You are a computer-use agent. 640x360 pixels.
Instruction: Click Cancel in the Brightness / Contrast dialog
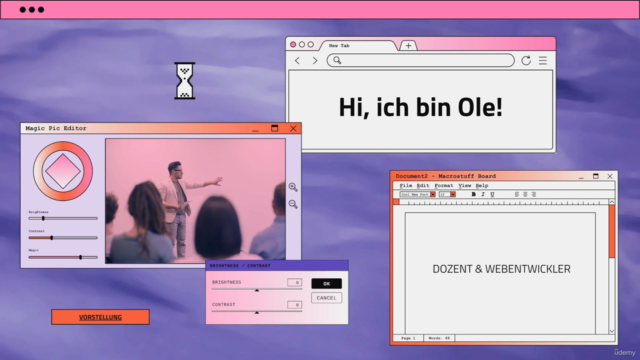pos(327,298)
